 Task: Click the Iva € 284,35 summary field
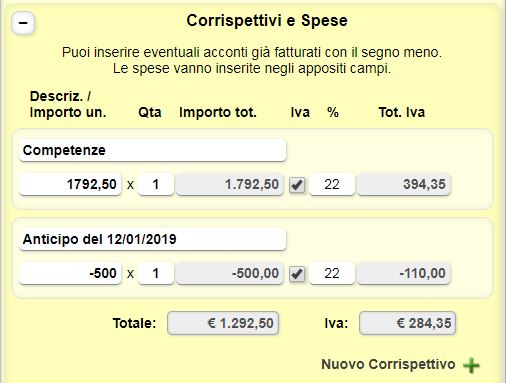(407, 323)
